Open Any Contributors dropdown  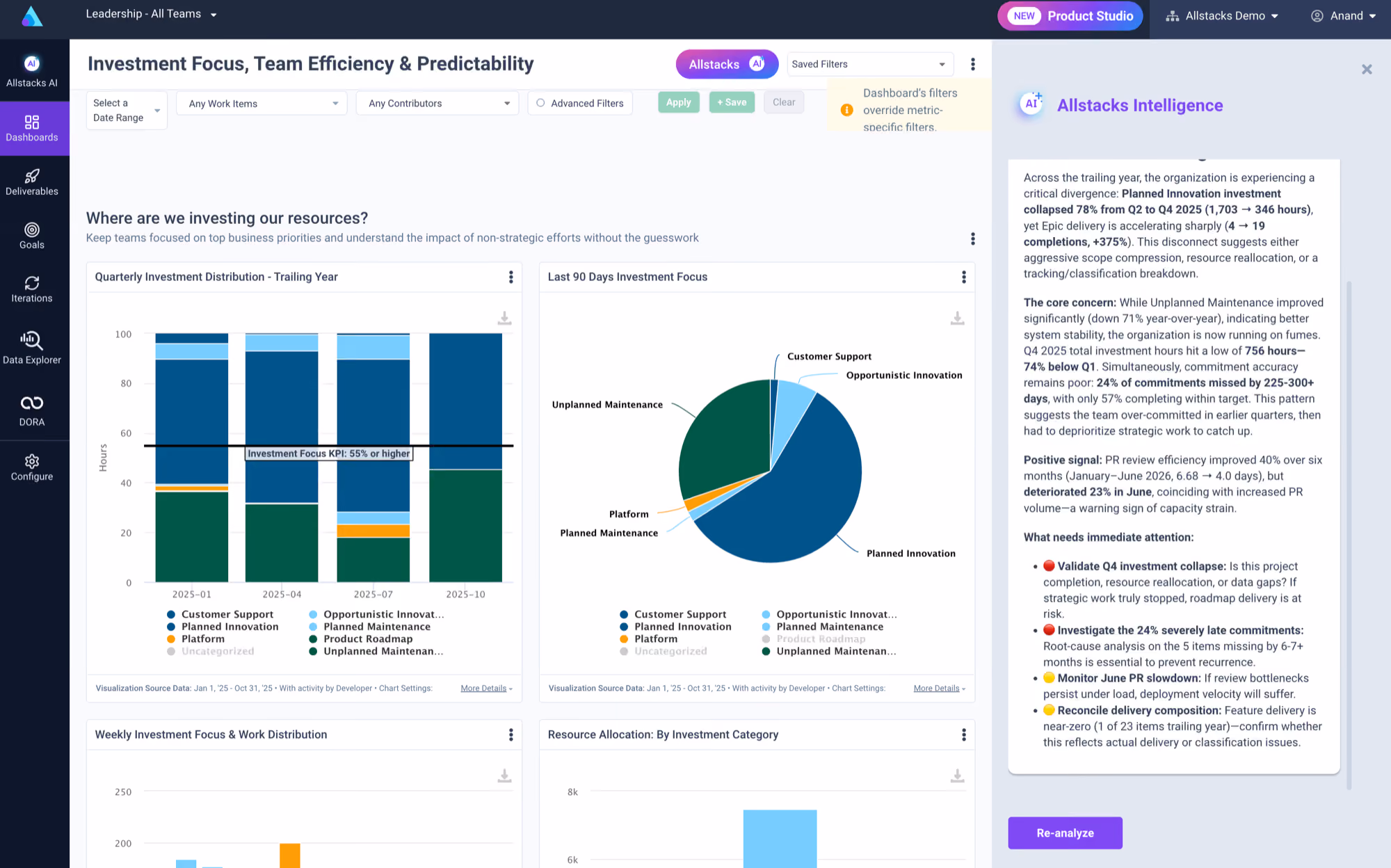[437, 103]
